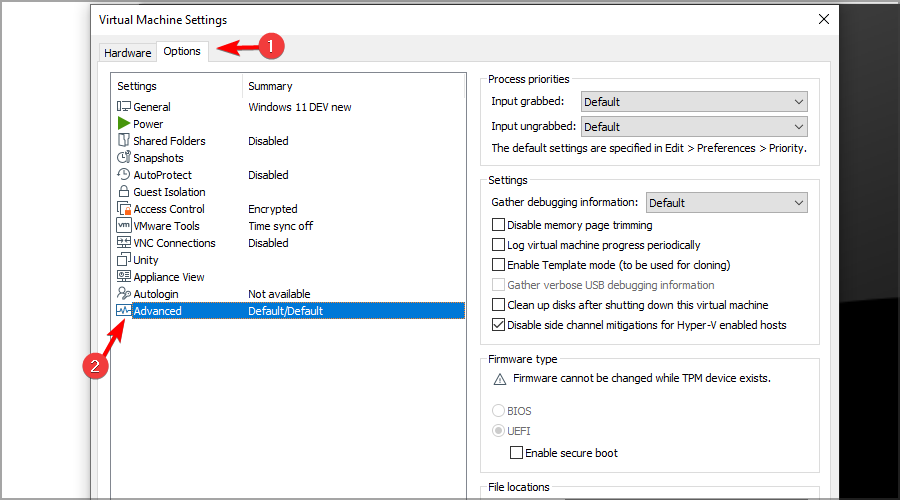Image resolution: width=900 pixels, height=500 pixels.
Task: Open the Input grabbed priority dropdown
Action: click(693, 102)
